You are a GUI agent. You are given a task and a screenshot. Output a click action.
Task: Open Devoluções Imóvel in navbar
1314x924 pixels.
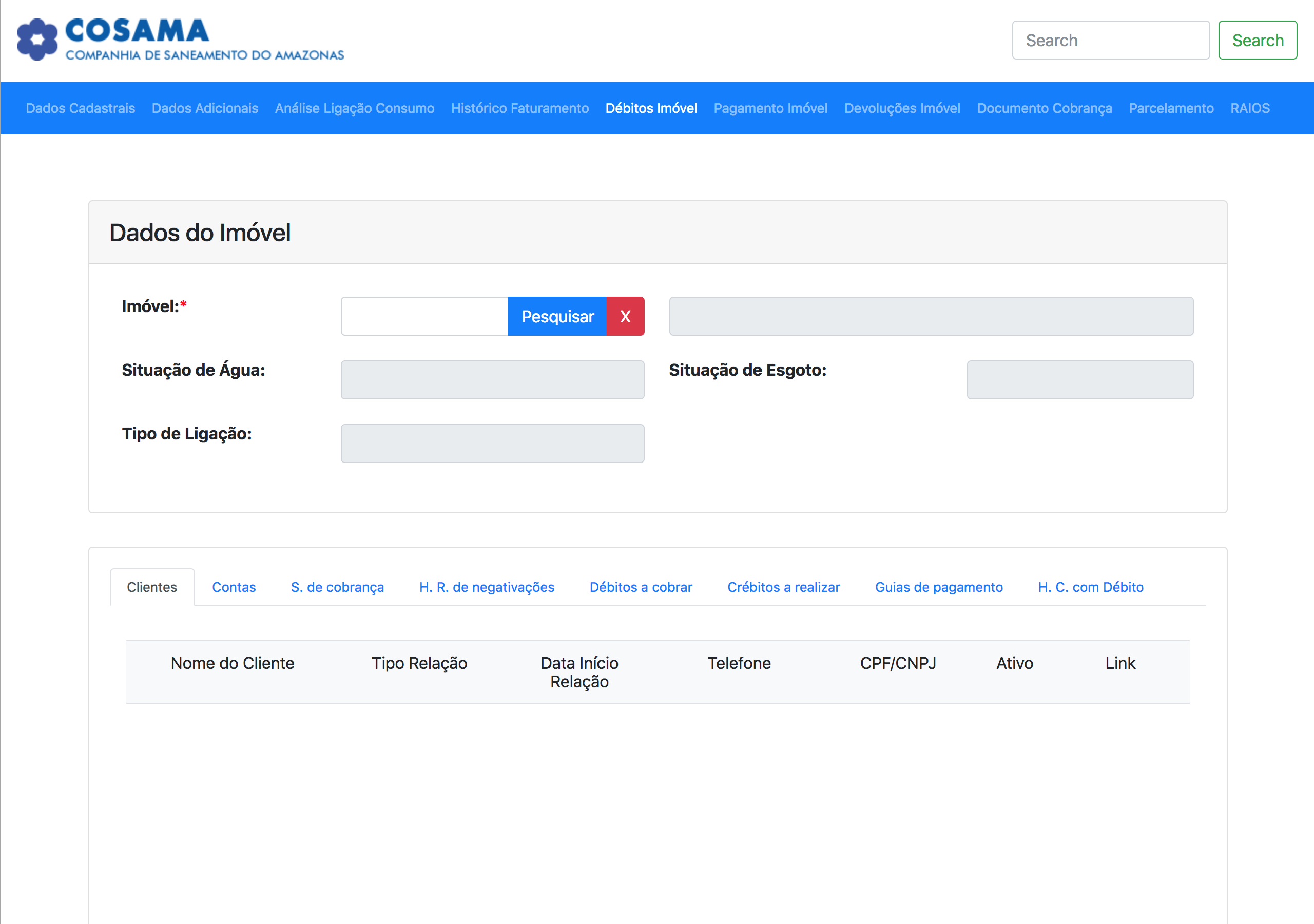902,108
